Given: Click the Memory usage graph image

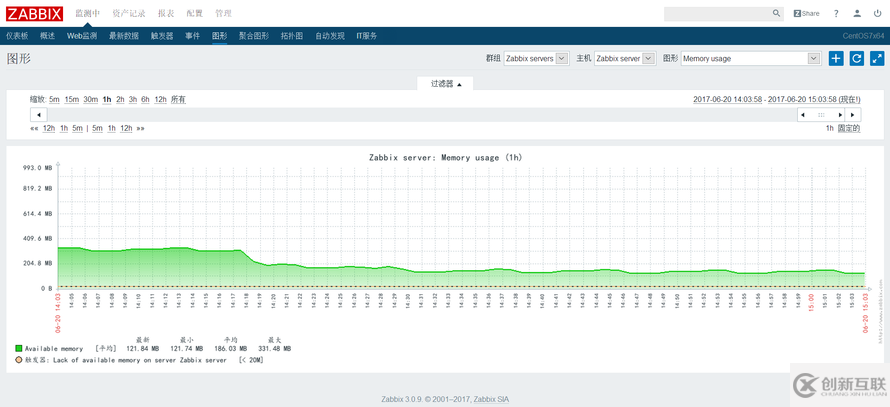Looking at the screenshot, I should click(x=445, y=259).
